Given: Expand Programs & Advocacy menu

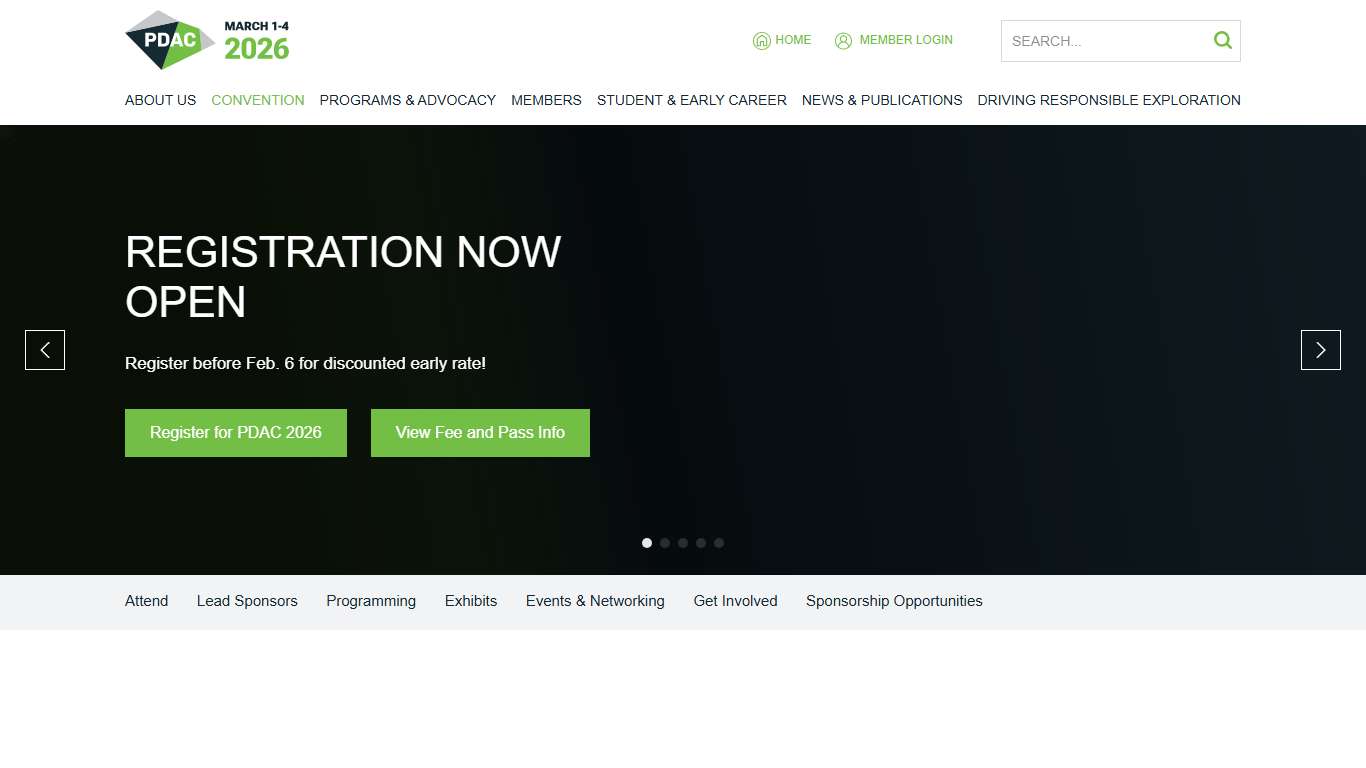Looking at the screenshot, I should pyautogui.click(x=407, y=100).
